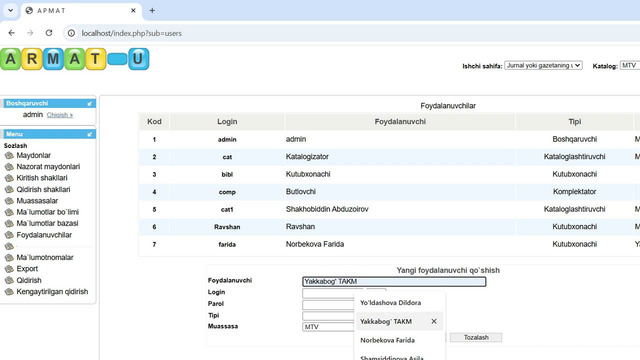The image size is (640, 360).
Task: Open Ma`lumotlar bo`limi menu item
Action: click(48, 212)
